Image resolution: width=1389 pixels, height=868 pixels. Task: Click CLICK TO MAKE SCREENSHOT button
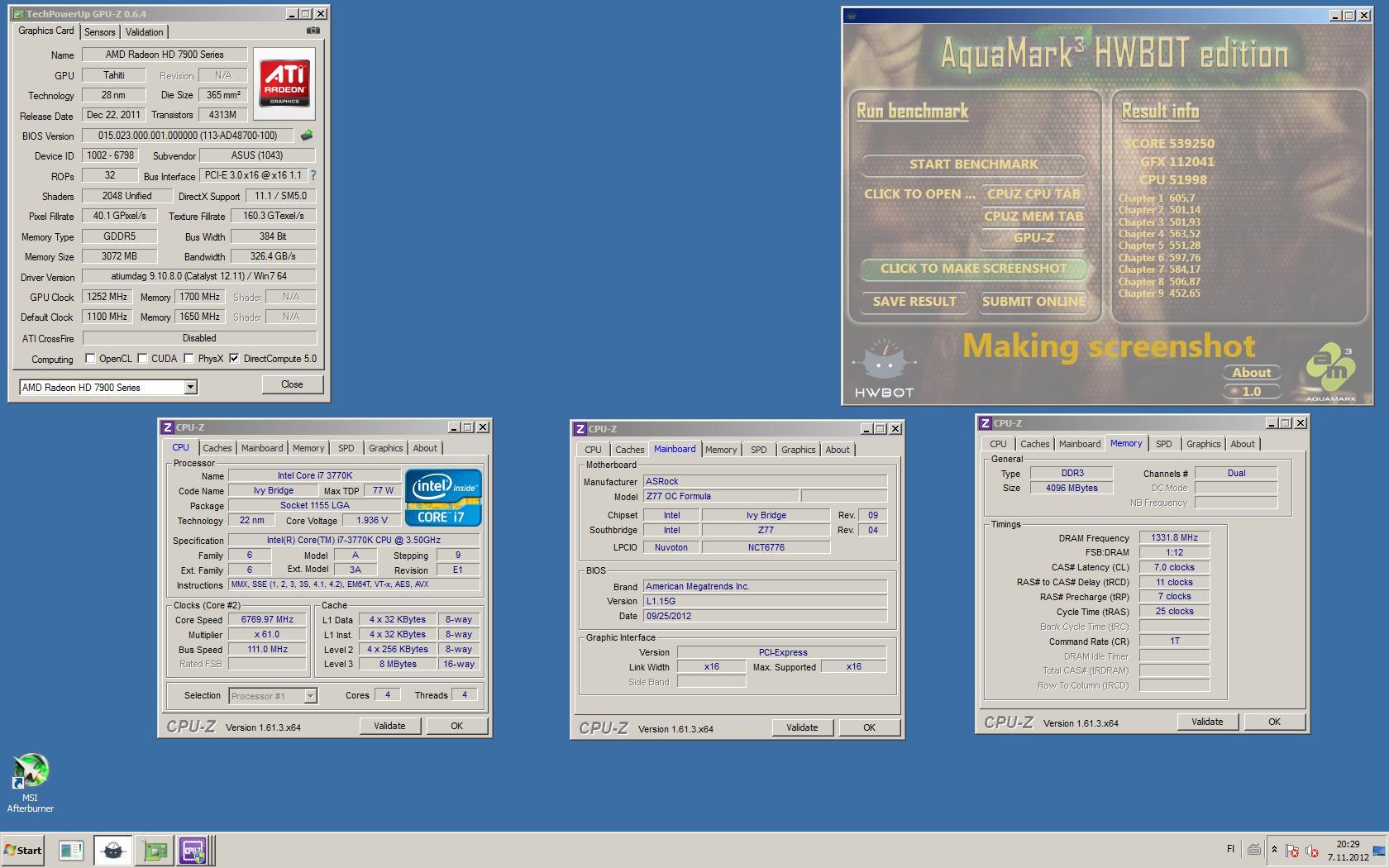click(973, 269)
